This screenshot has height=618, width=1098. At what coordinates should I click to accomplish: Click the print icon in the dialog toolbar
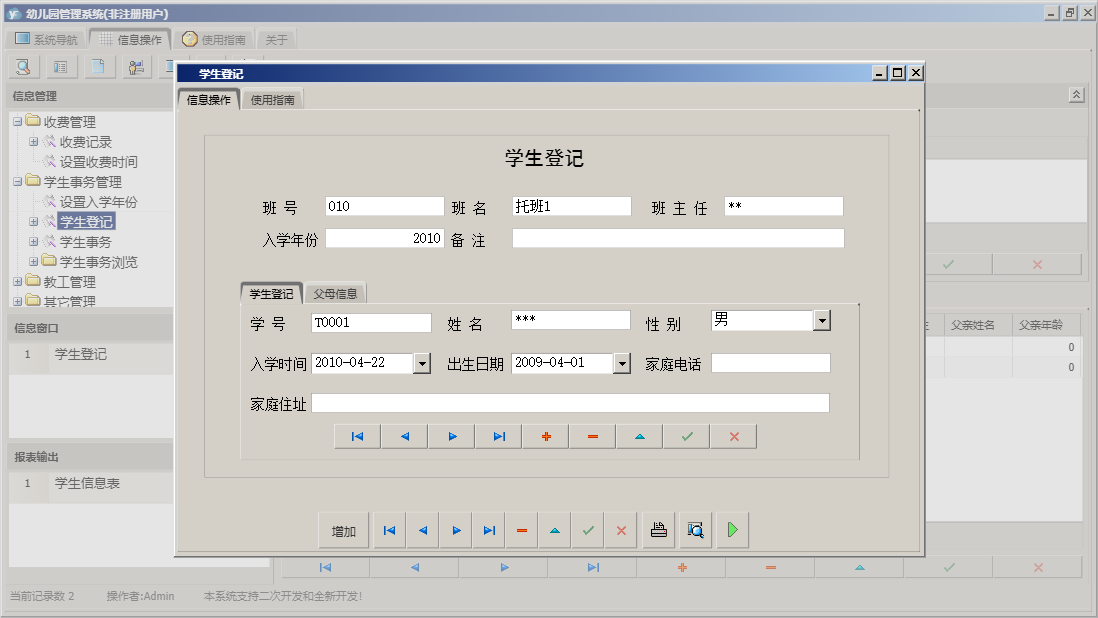point(659,530)
